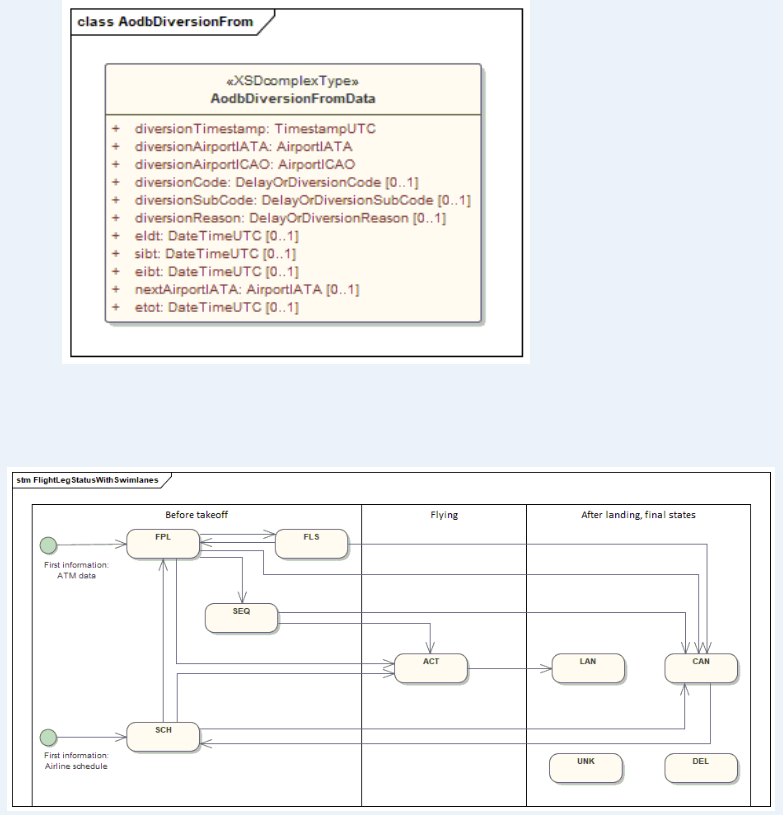
Task: Click the 'After landing, final states' swimlane header
Action: (638, 515)
